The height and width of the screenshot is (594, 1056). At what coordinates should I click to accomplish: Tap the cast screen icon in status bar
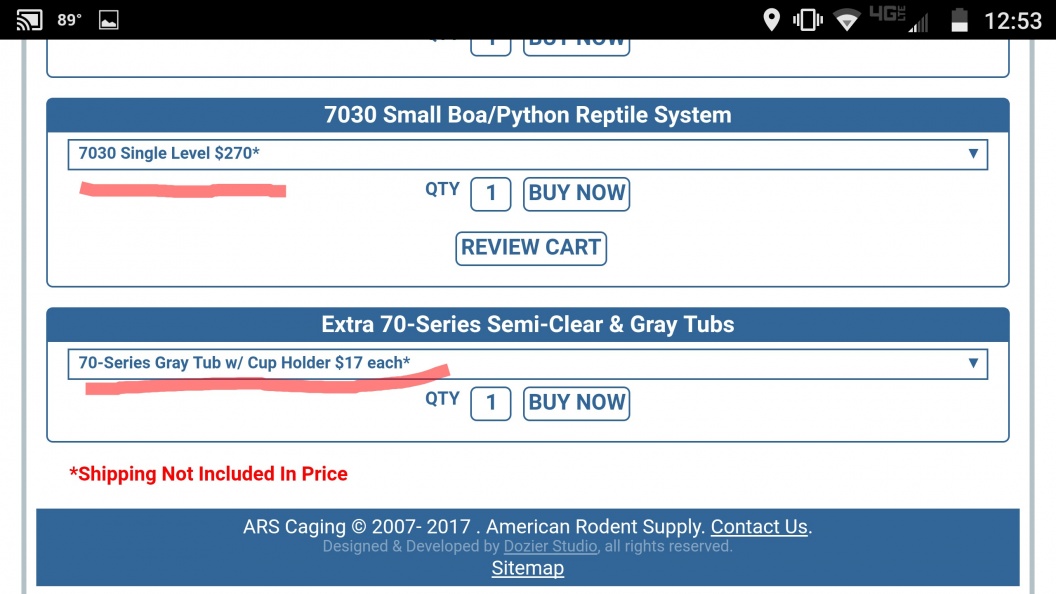coord(29,20)
